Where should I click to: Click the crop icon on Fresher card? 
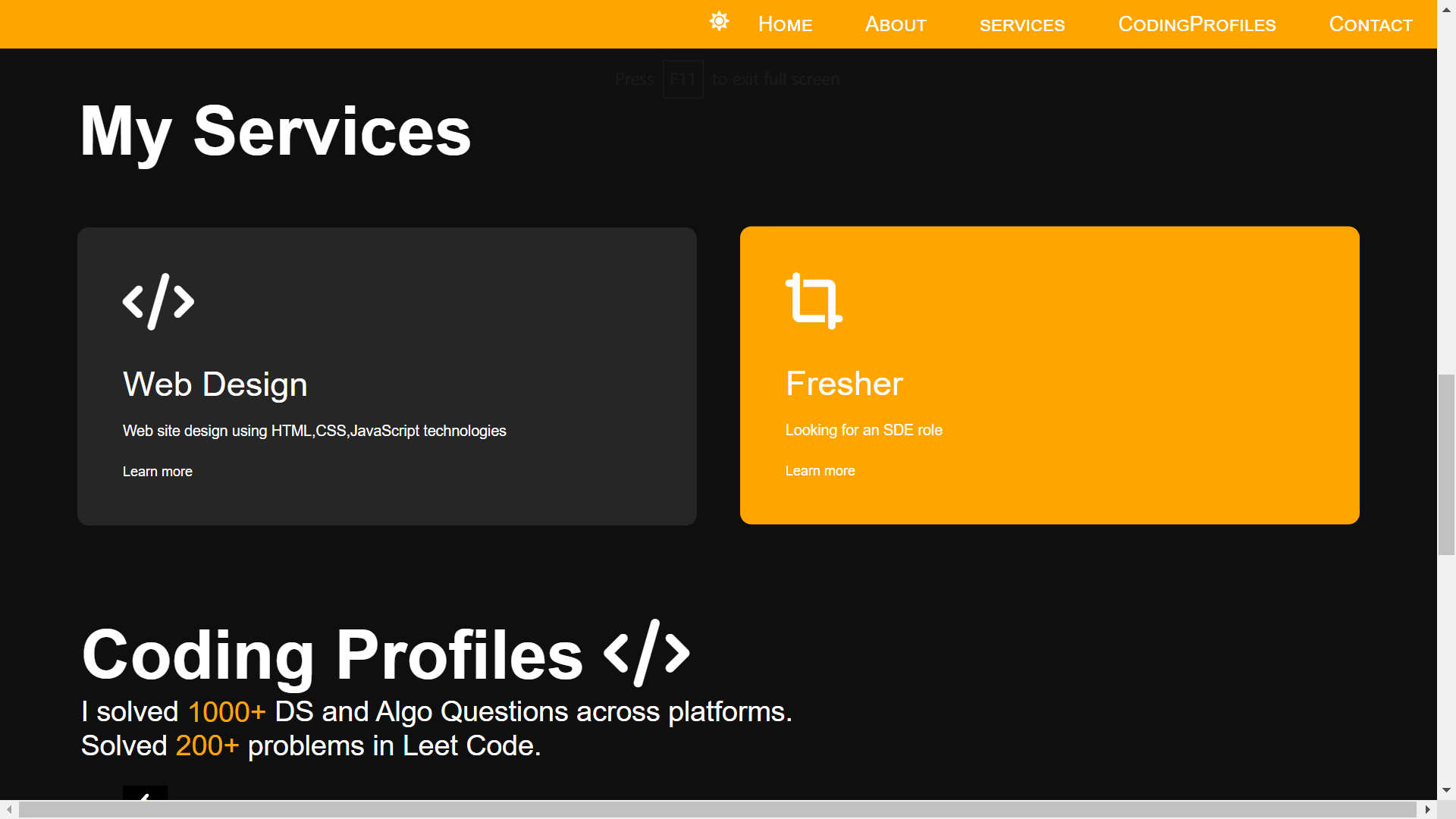coord(814,299)
